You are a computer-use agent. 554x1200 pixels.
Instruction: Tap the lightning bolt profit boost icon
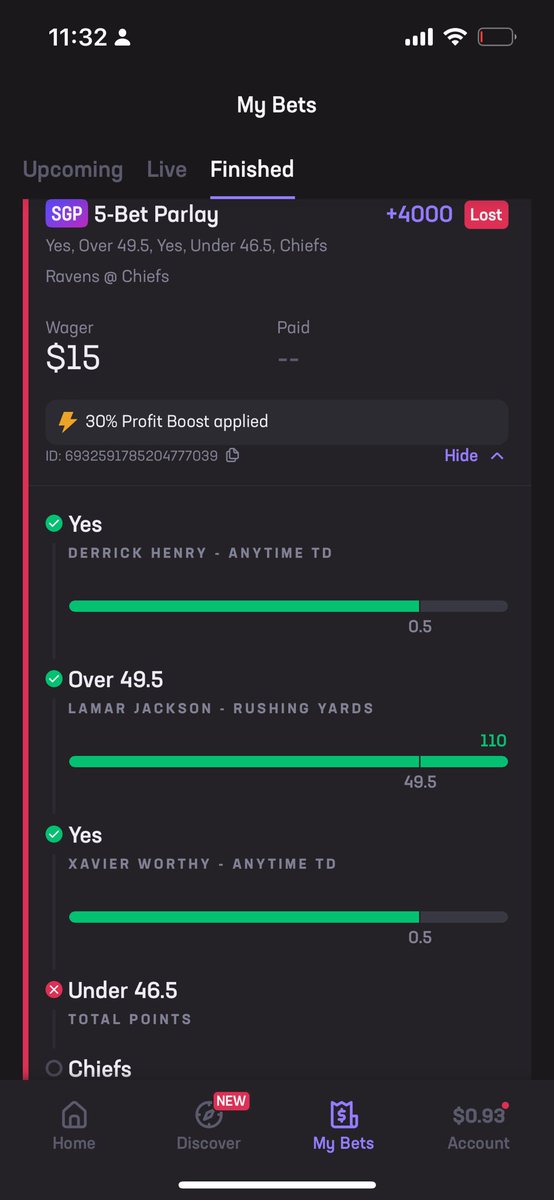[67, 421]
